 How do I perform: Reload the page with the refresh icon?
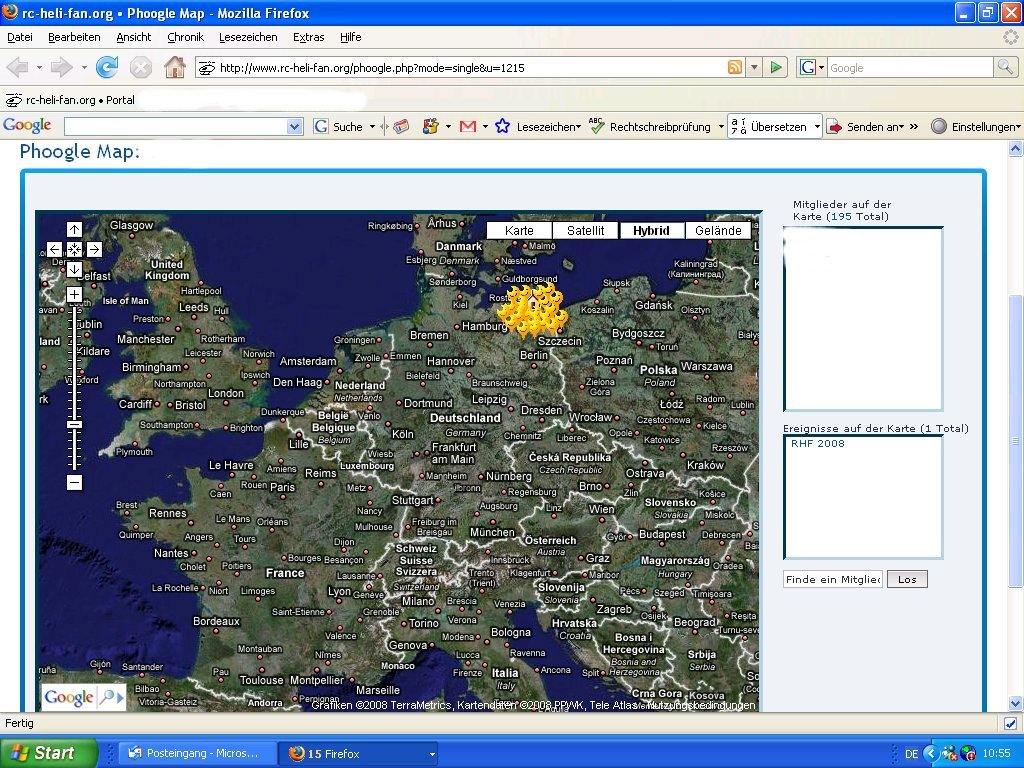click(106, 67)
